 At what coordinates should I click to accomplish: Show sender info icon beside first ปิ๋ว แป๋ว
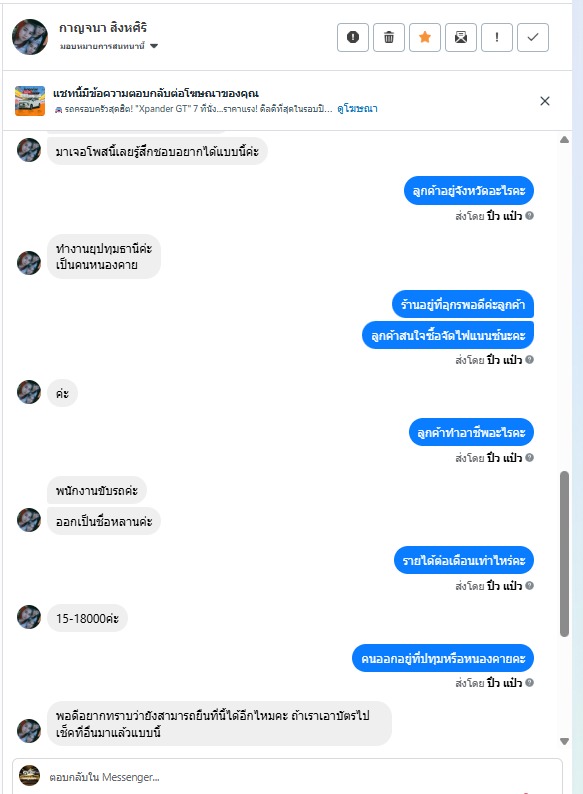click(x=529, y=216)
